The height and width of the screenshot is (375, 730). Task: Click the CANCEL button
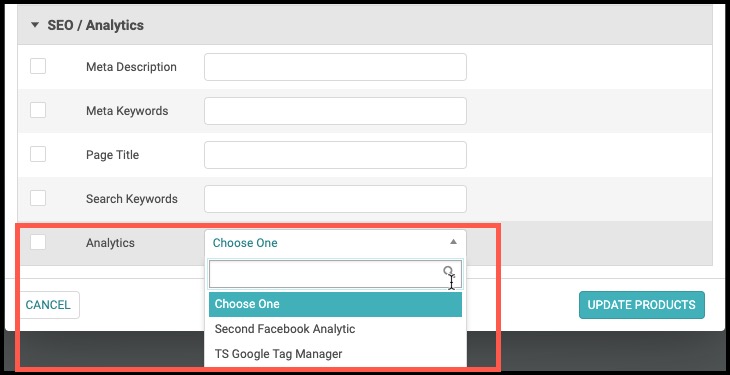48,305
